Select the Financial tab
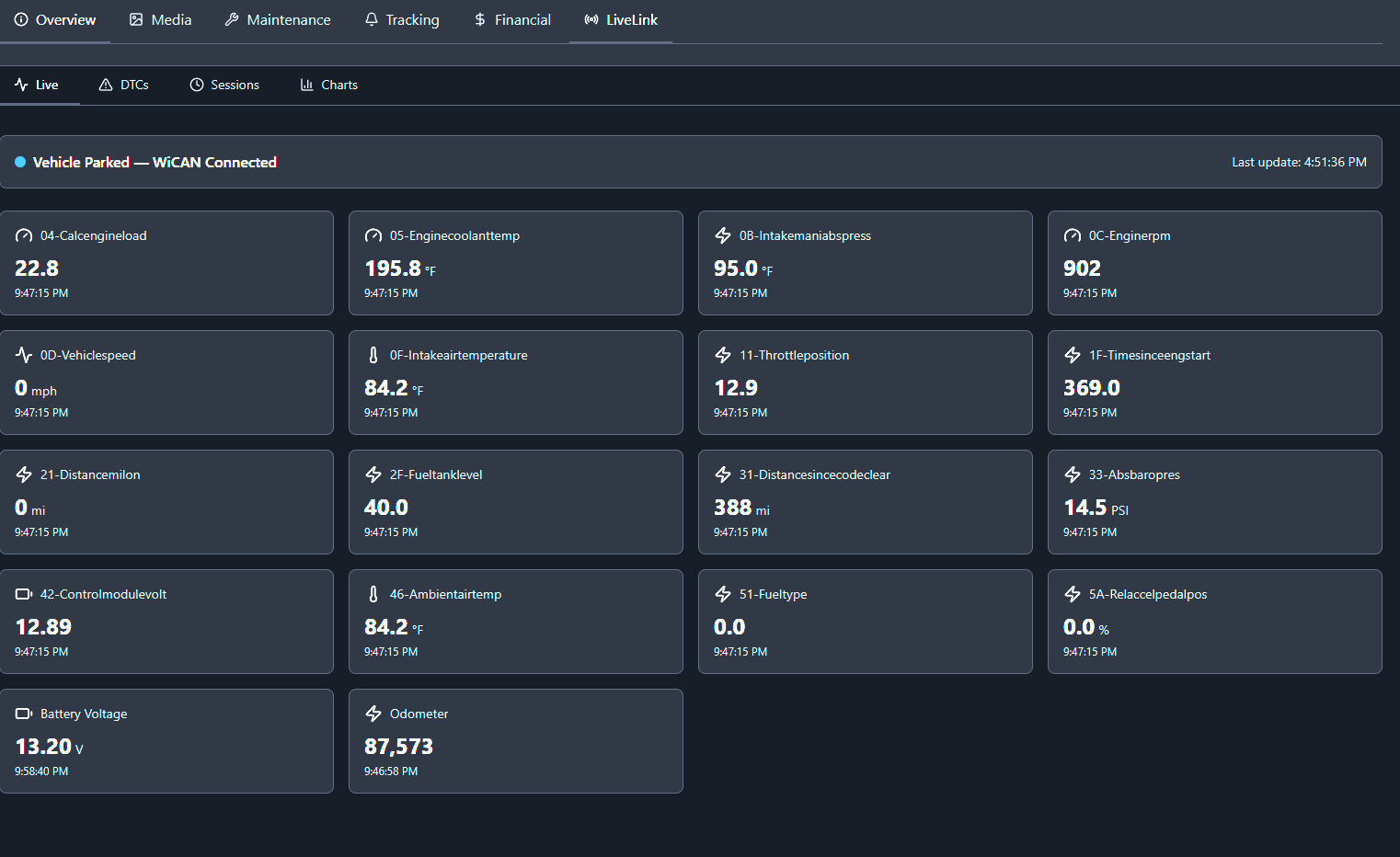The width and height of the screenshot is (1400, 857). [512, 20]
